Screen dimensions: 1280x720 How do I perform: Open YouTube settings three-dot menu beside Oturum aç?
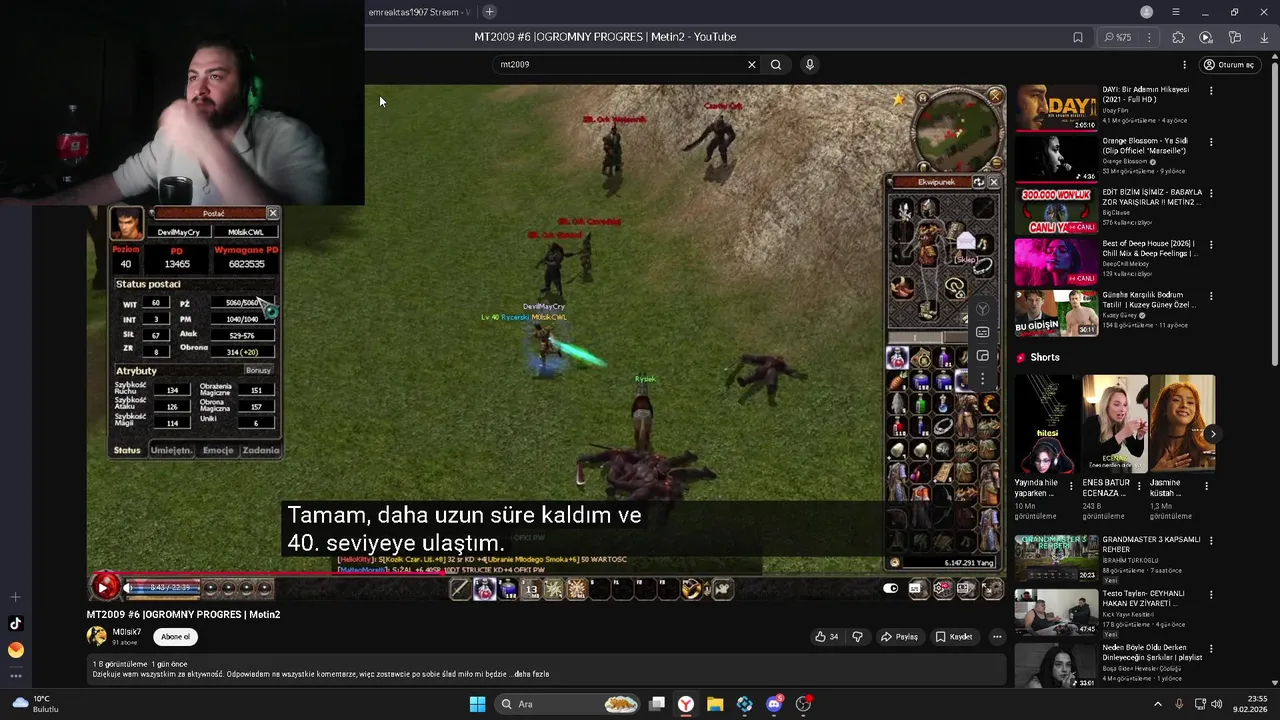pyautogui.click(x=1184, y=65)
